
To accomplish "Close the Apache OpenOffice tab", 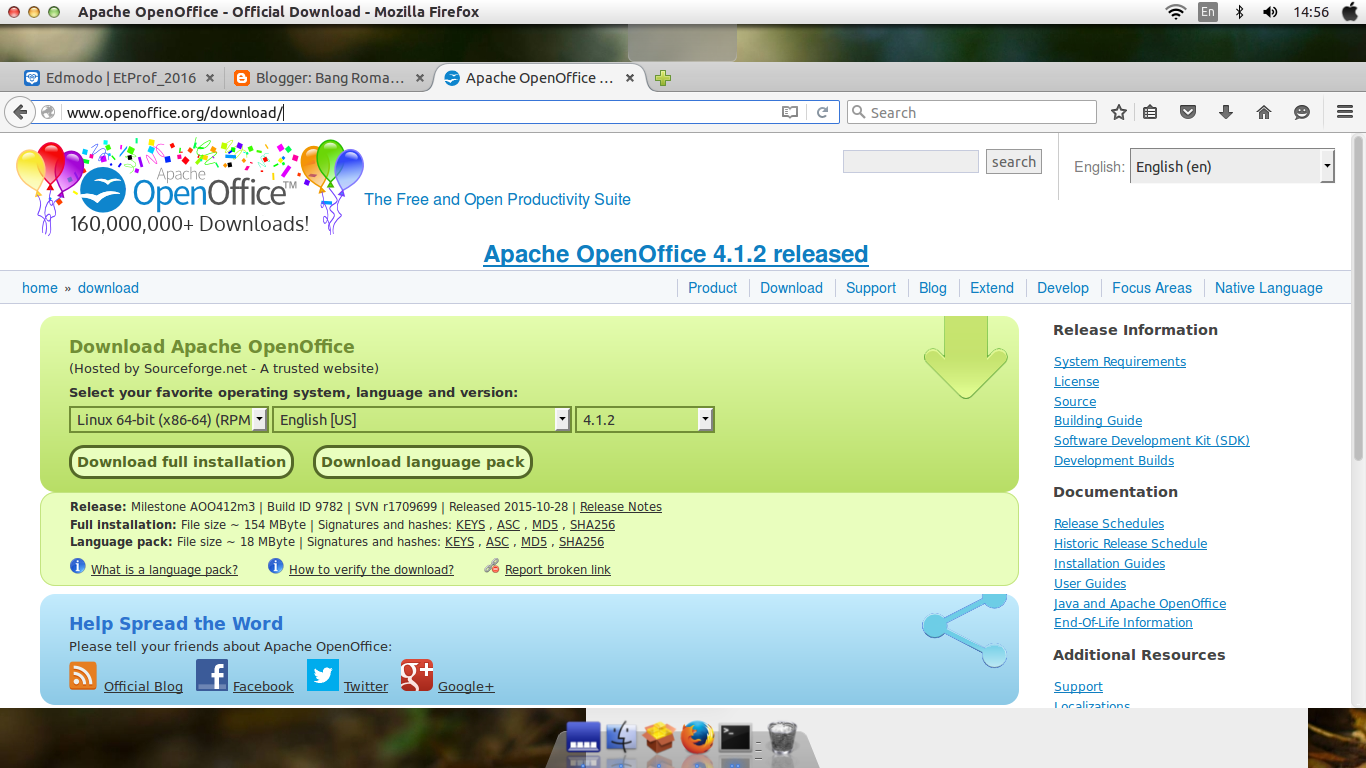I will [x=630, y=78].
